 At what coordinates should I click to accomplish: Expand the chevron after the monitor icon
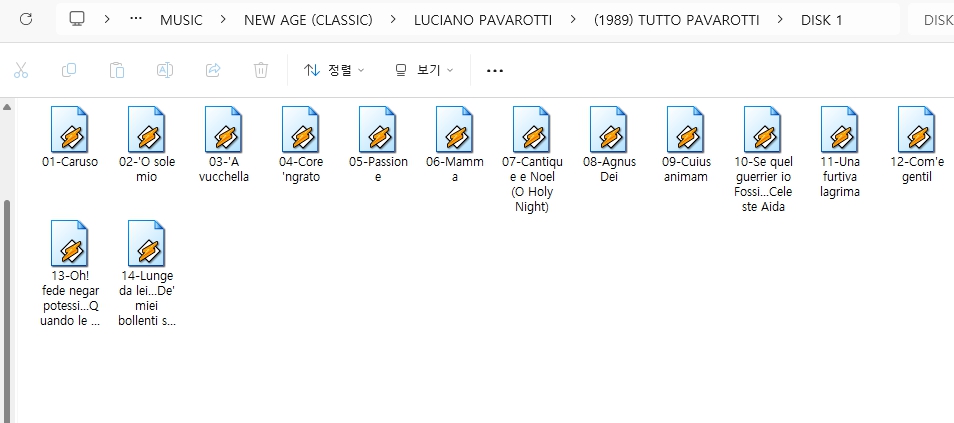pos(106,19)
